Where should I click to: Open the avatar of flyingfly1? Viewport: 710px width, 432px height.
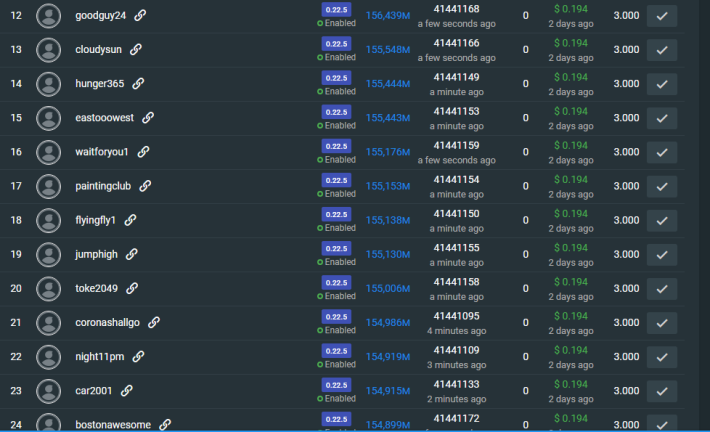click(x=48, y=221)
